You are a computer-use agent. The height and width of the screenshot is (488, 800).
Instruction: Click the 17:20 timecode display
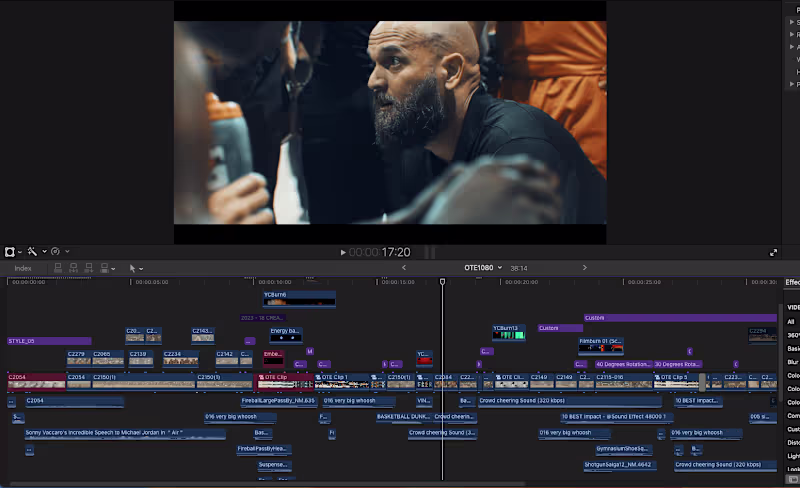pos(396,252)
